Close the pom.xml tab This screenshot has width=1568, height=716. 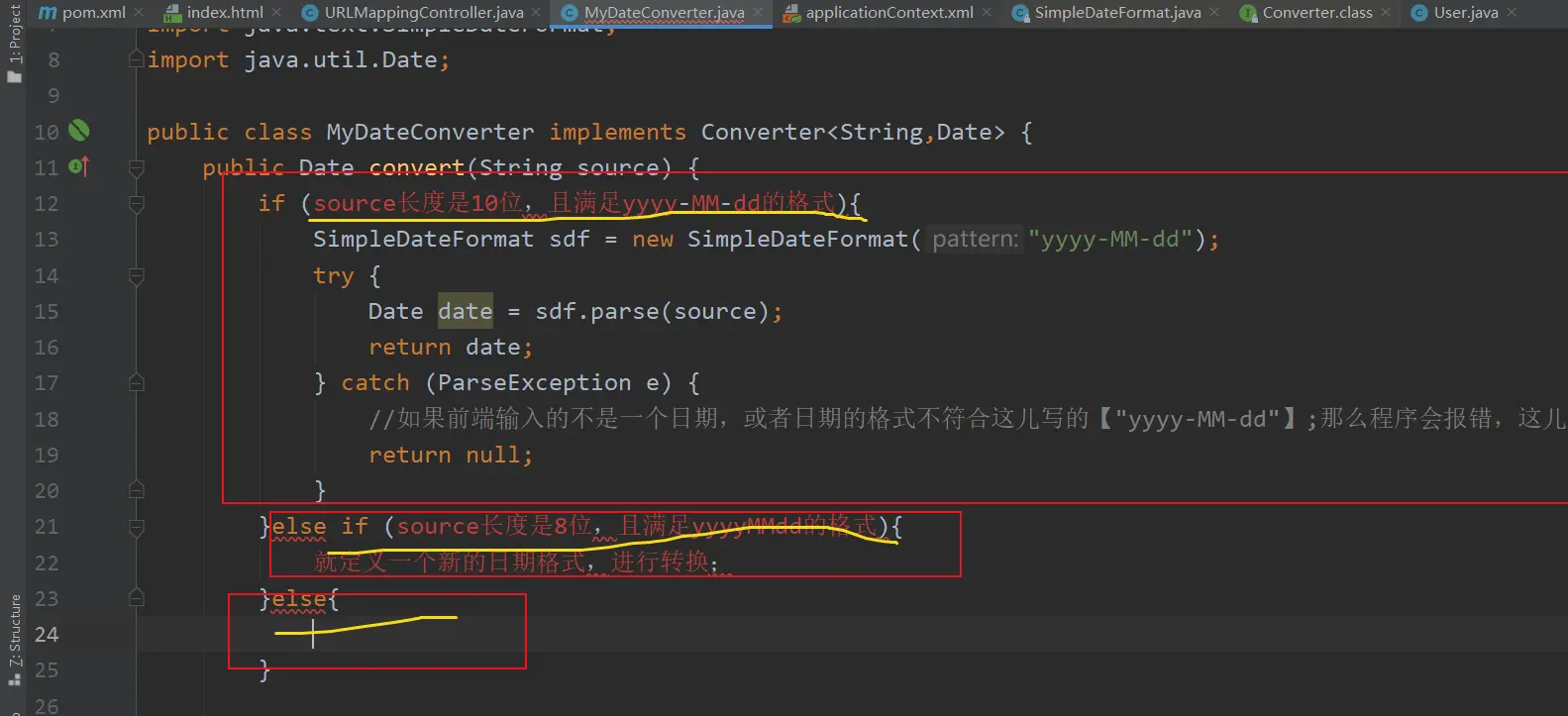[x=139, y=13]
